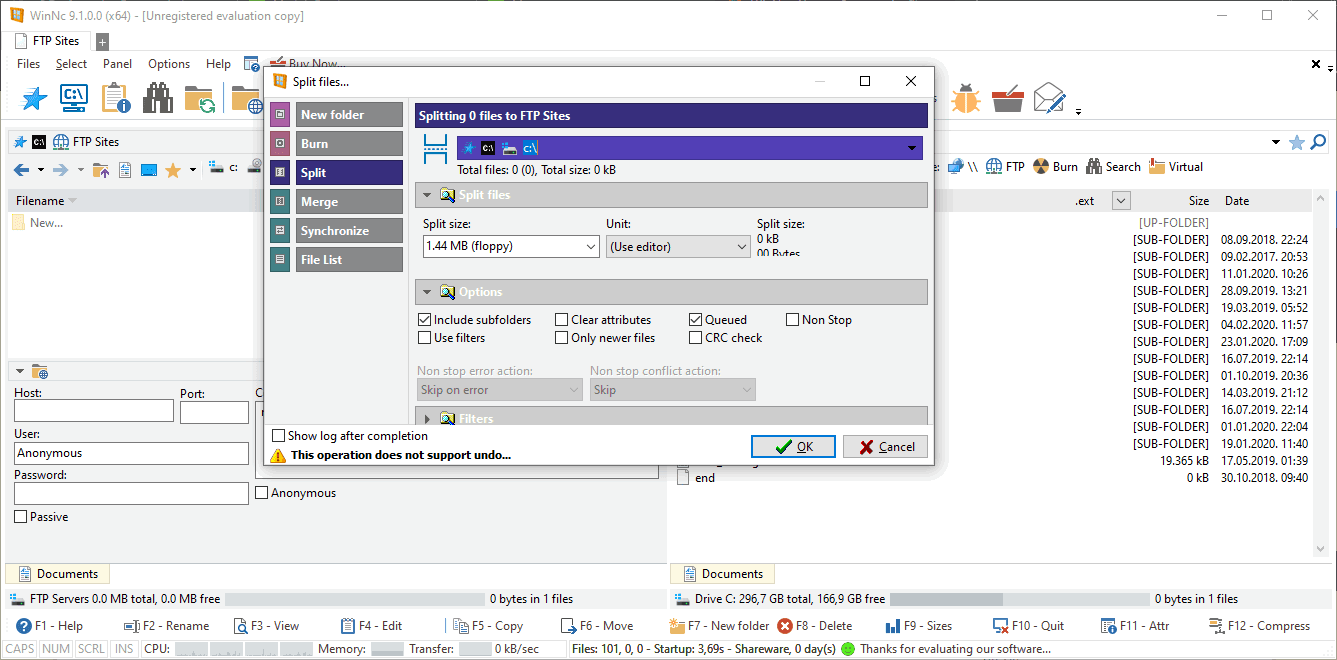Image resolution: width=1337 pixels, height=660 pixels.
Task: Click the orange bug report icon
Action: tap(965, 98)
